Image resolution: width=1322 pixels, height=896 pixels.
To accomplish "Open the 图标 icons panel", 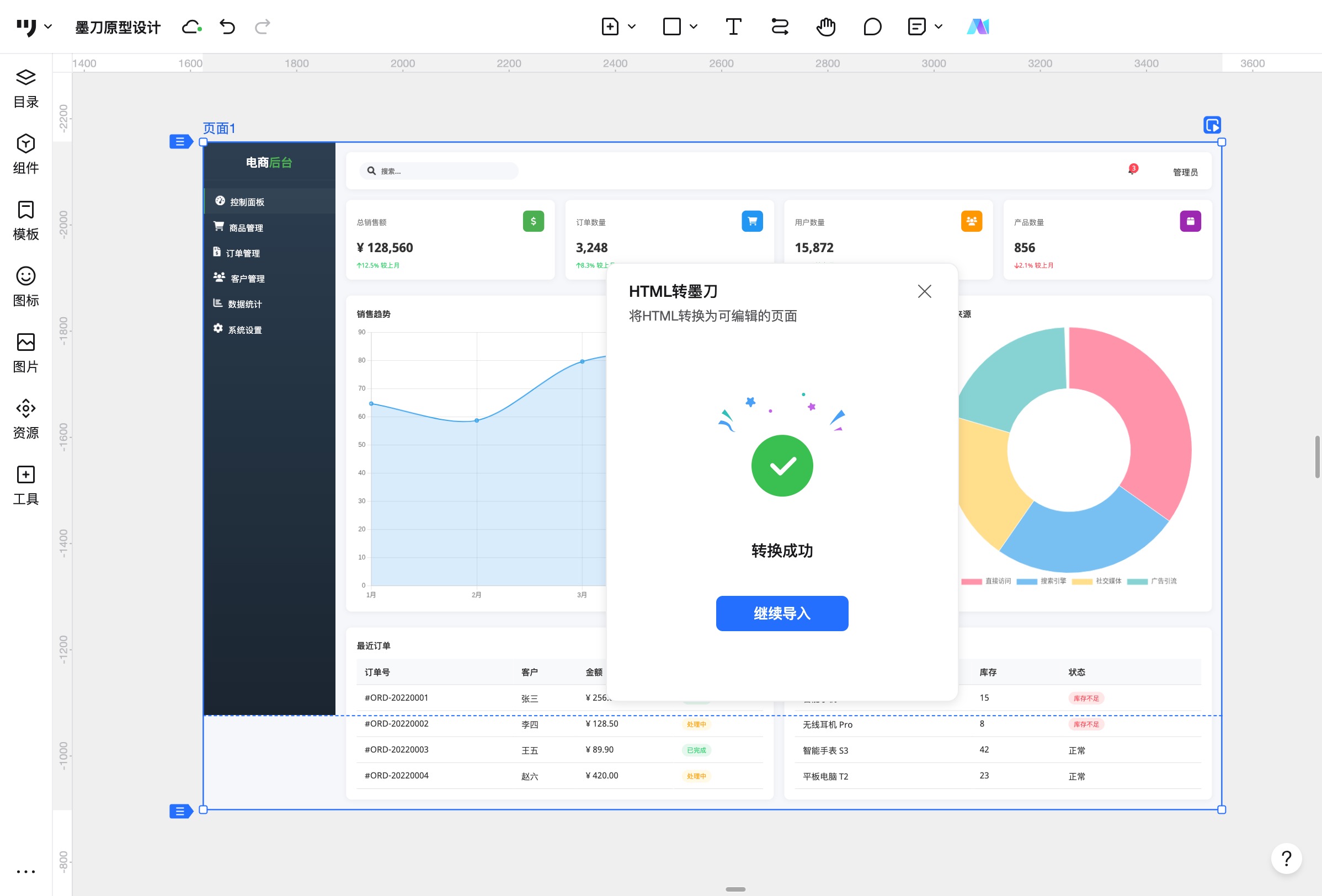I will pos(25,286).
